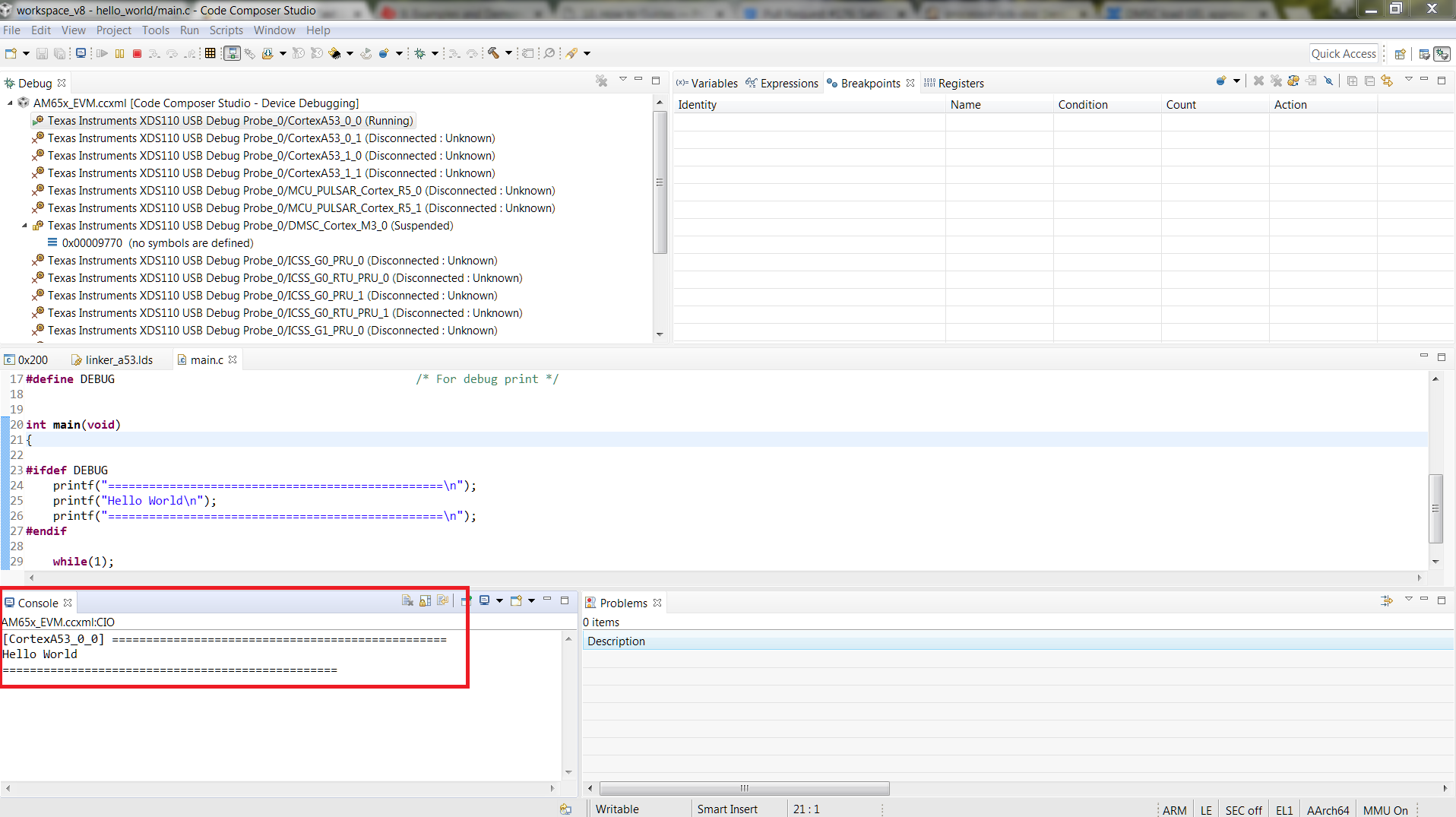Click the Clear Console icon
Screen dimensions: 1456x817
(407, 601)
